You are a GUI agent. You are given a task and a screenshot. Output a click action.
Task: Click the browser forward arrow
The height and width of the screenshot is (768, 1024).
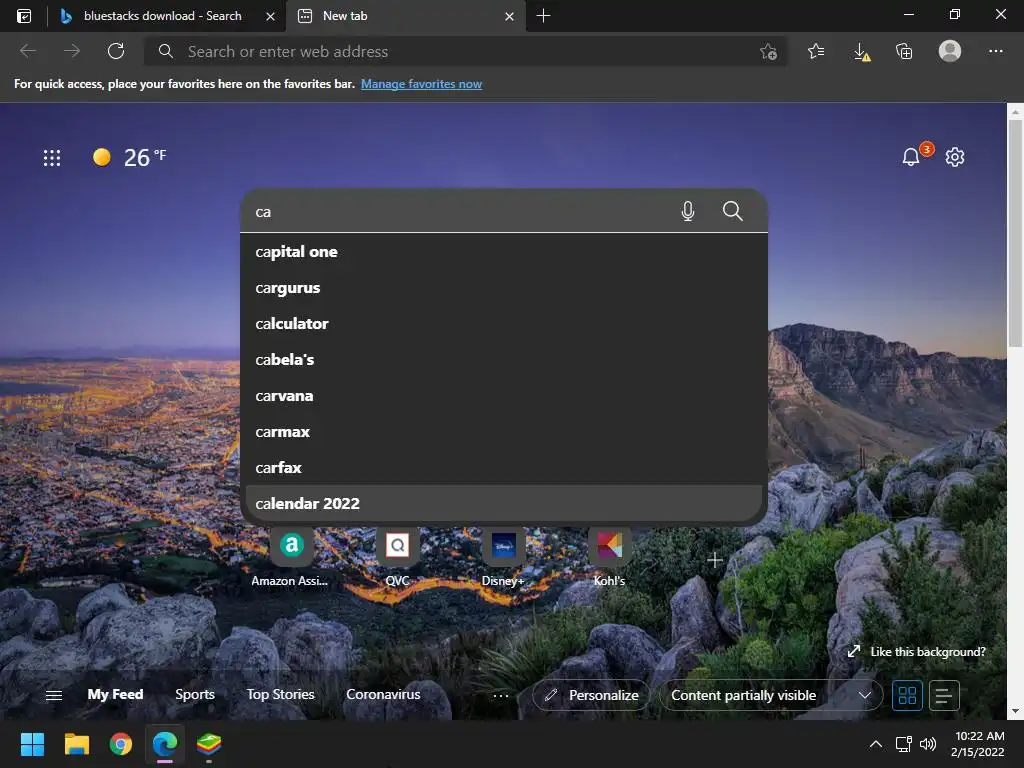[x=72, y=51]
